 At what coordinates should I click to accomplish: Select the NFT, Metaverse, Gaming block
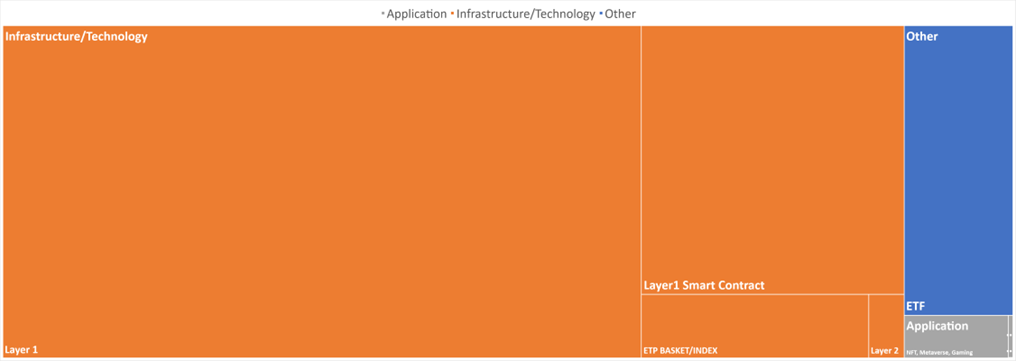pyautogui.click(x=956, y=336)
